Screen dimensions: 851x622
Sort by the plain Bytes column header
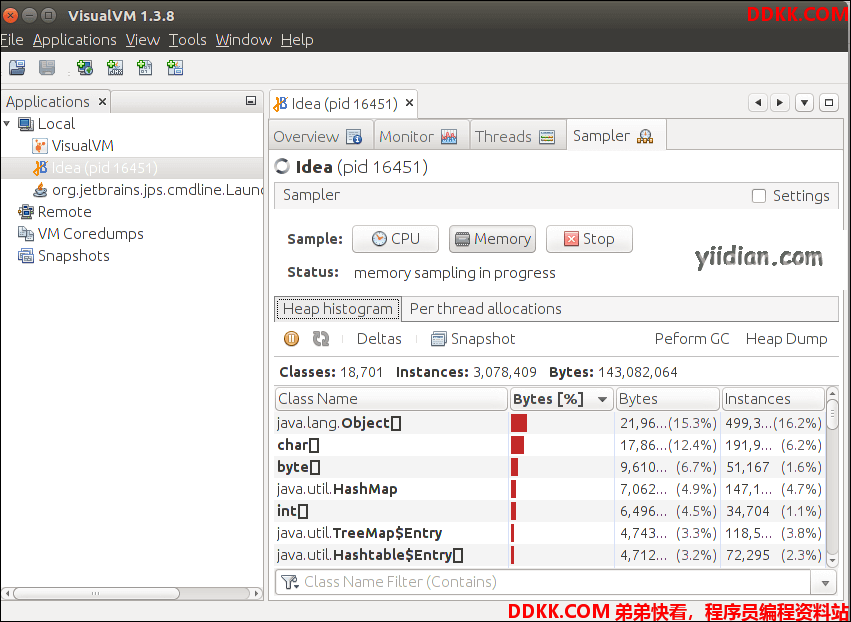coord(668,399)
